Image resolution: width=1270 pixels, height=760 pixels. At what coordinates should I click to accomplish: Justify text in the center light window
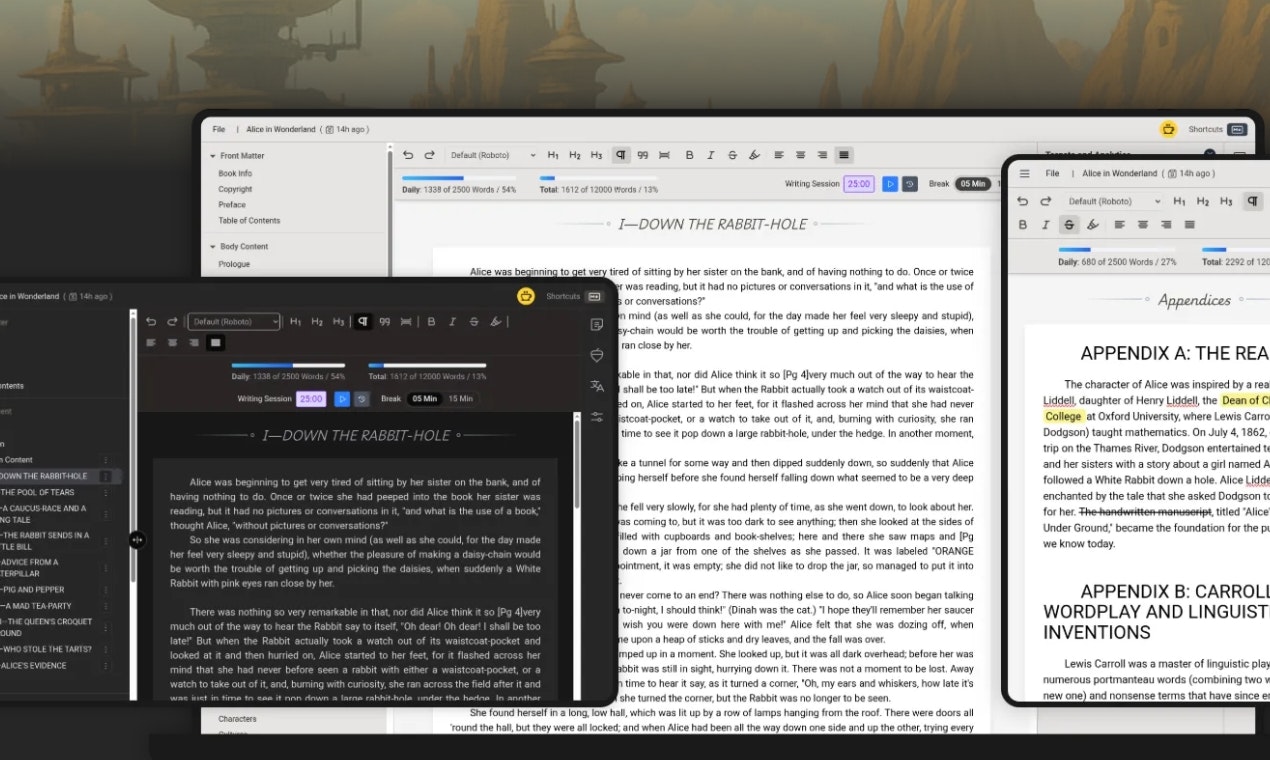click(844, 155)
